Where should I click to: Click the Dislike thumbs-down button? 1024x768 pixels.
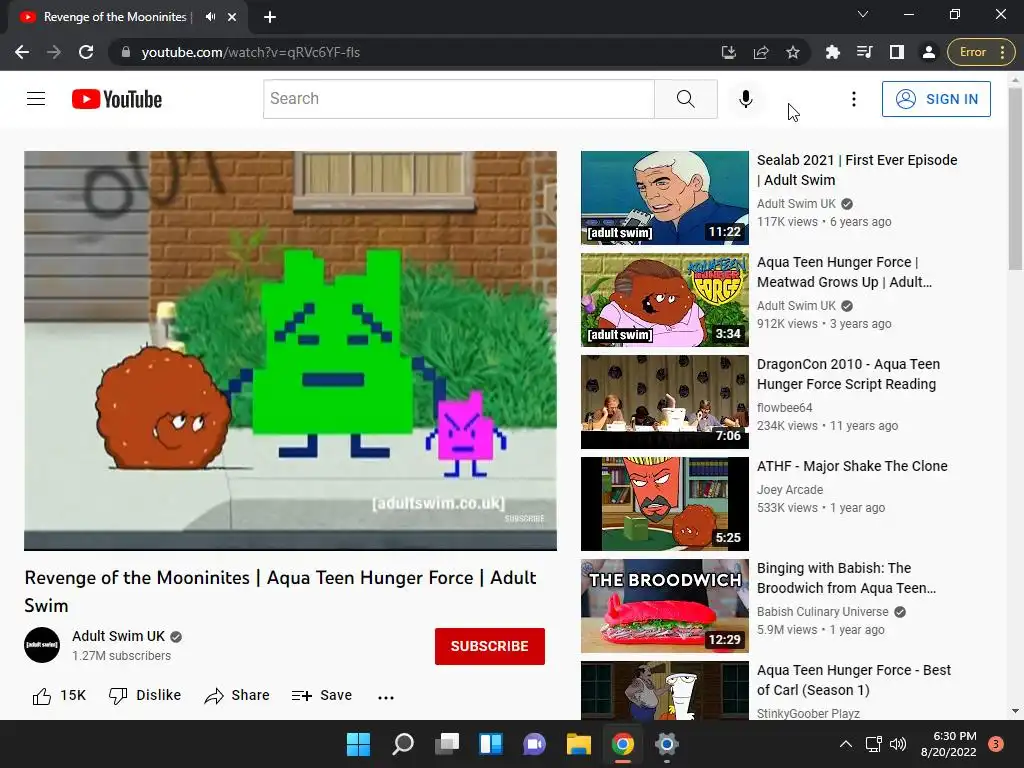144,696
